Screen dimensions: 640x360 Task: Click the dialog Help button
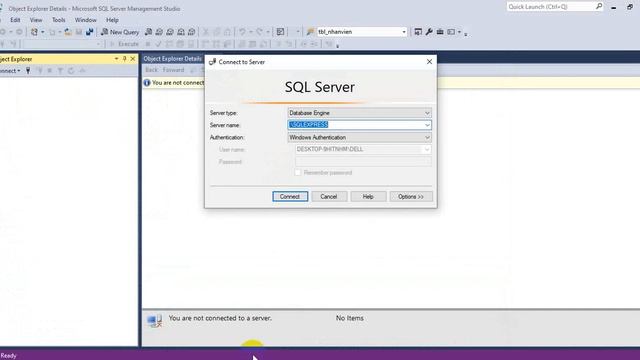pyautogui.click(x=368, y=197)
